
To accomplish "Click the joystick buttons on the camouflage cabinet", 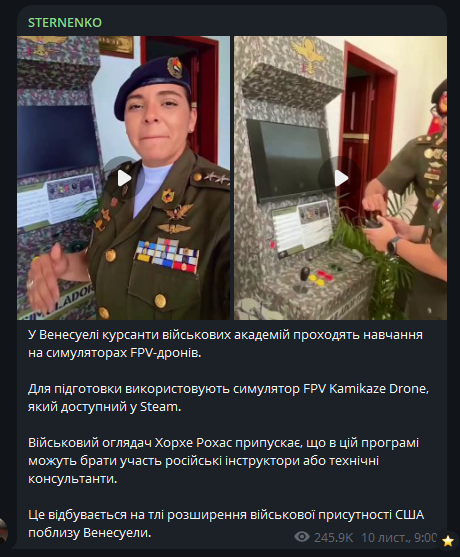I will pyautogui.click(x=318, y=276).
